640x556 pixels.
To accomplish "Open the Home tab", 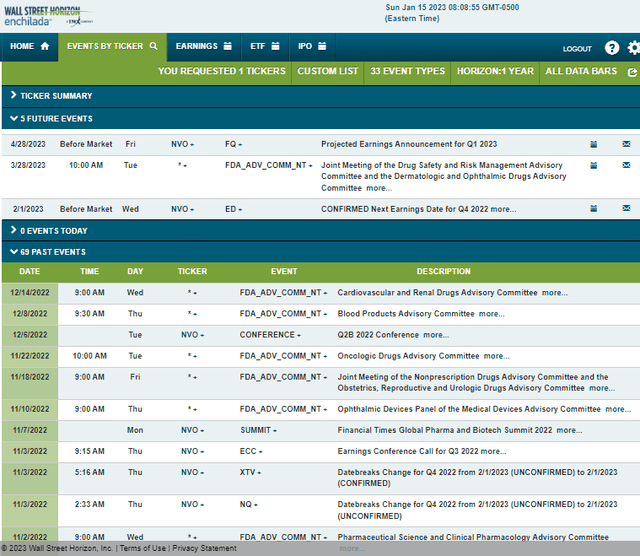I will [29, 47].
